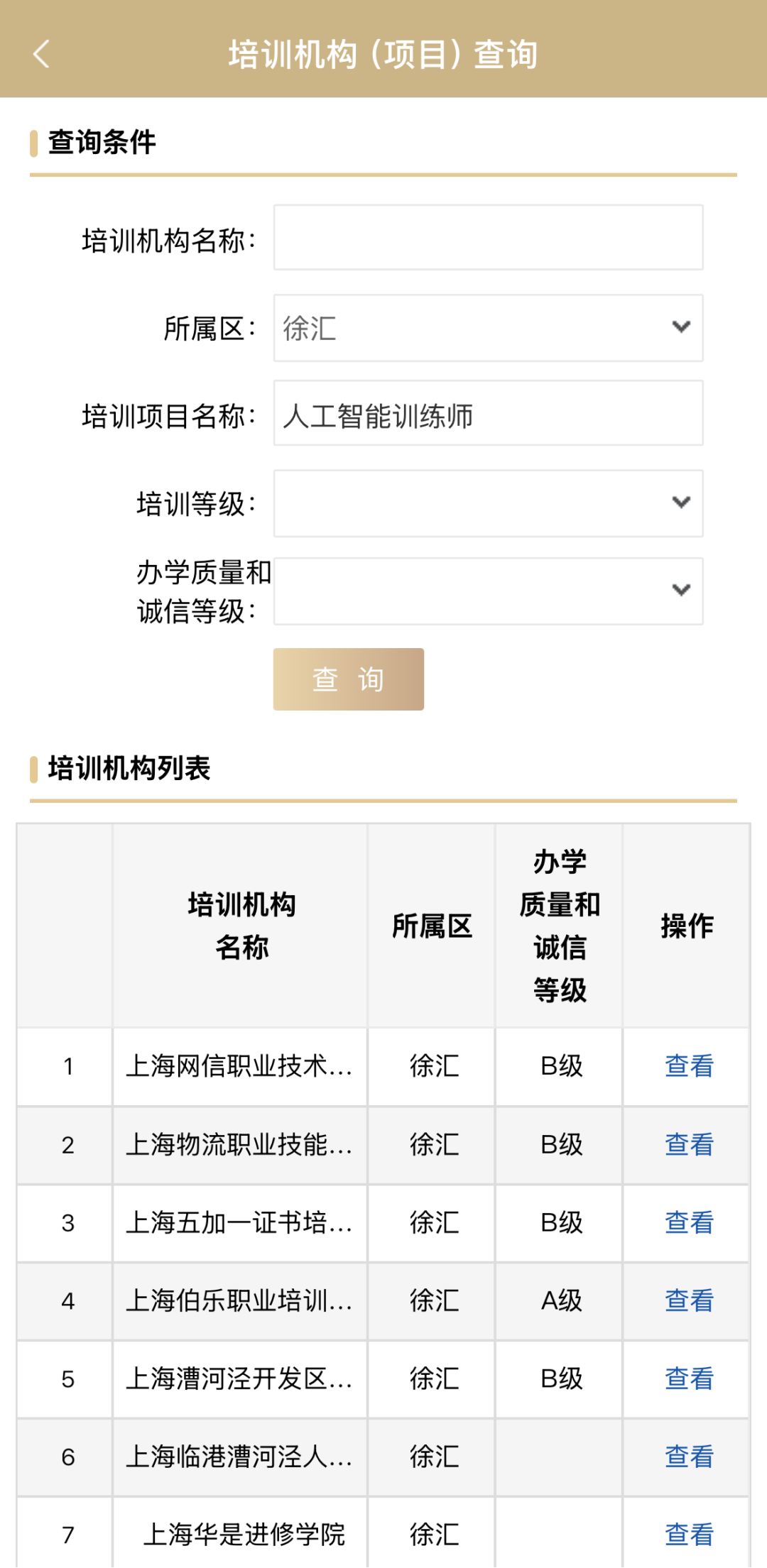Open the 所属区 district dropdown

(x=489, y=328)
